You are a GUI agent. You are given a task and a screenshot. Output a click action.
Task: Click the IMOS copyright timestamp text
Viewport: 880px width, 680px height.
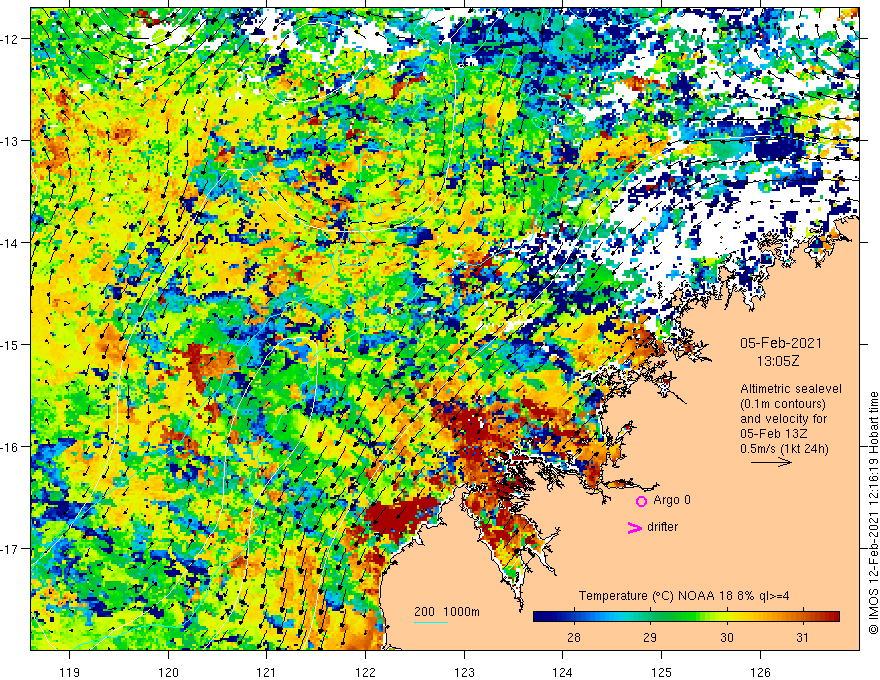point(873,513)
